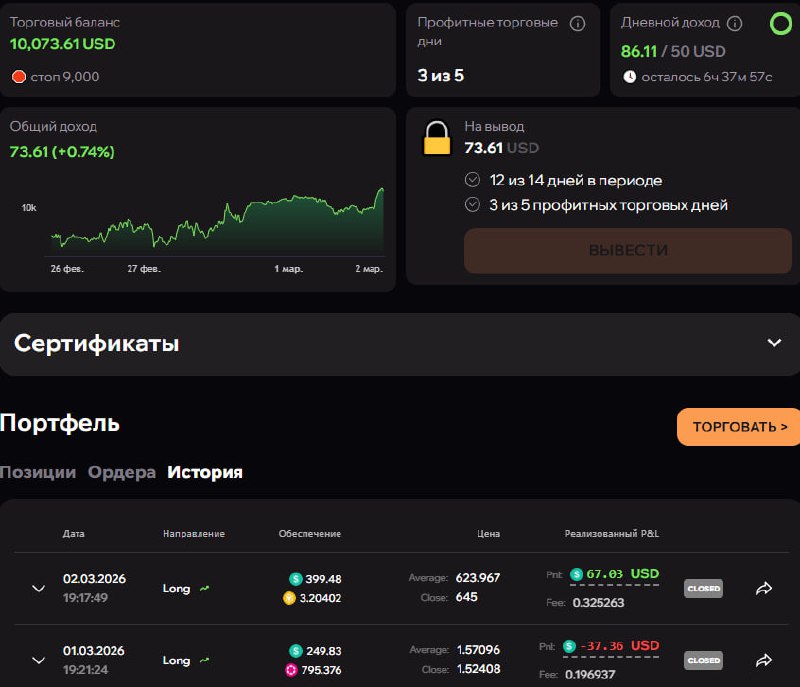The width and height of the screenshot is (800, 687).
Task: Switch to the Позиции tab
Action: tap(38, 472)
